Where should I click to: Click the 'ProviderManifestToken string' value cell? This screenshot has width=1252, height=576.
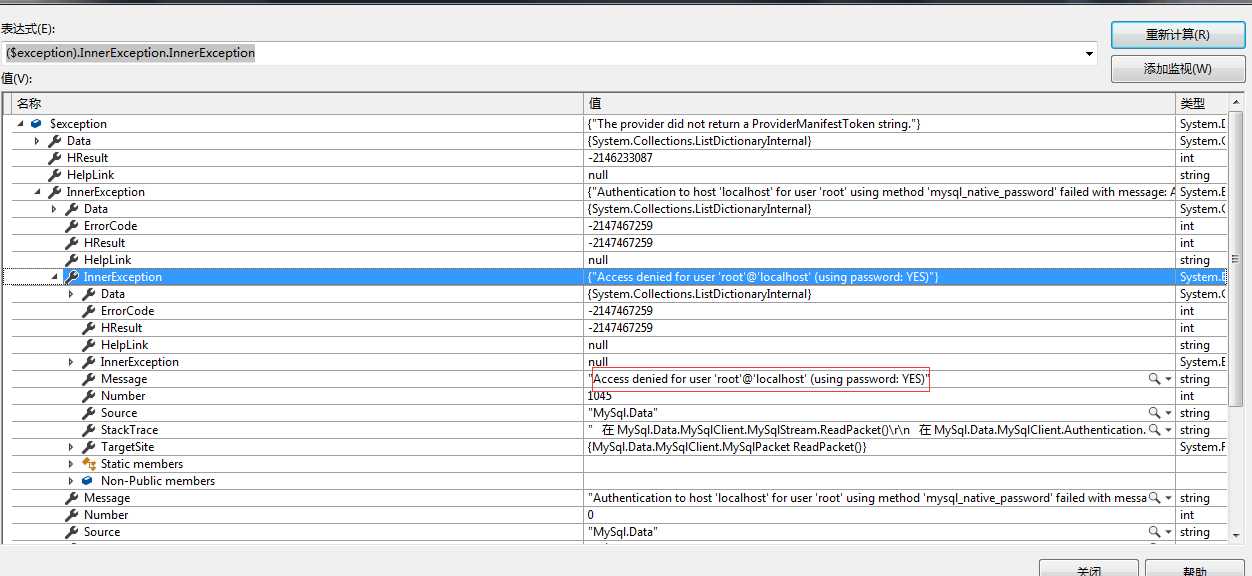click(880, 124)
